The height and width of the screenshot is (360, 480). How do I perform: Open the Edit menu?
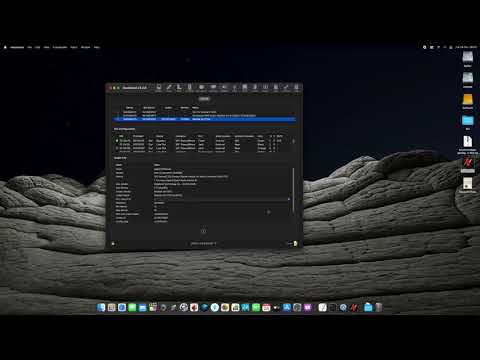coord(37,47)
